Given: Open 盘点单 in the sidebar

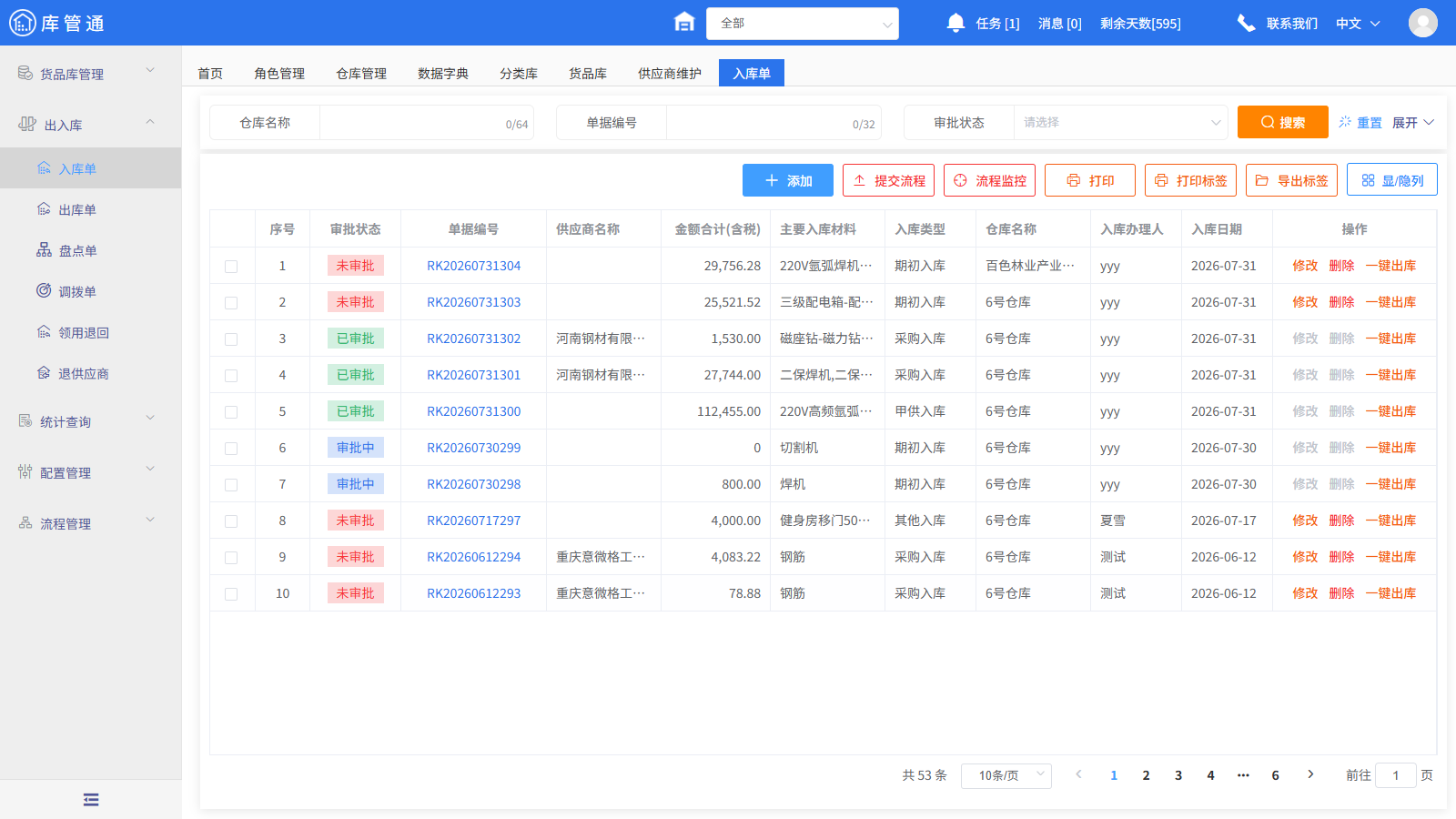Looking at the screenshot, I should pos(91,250).
